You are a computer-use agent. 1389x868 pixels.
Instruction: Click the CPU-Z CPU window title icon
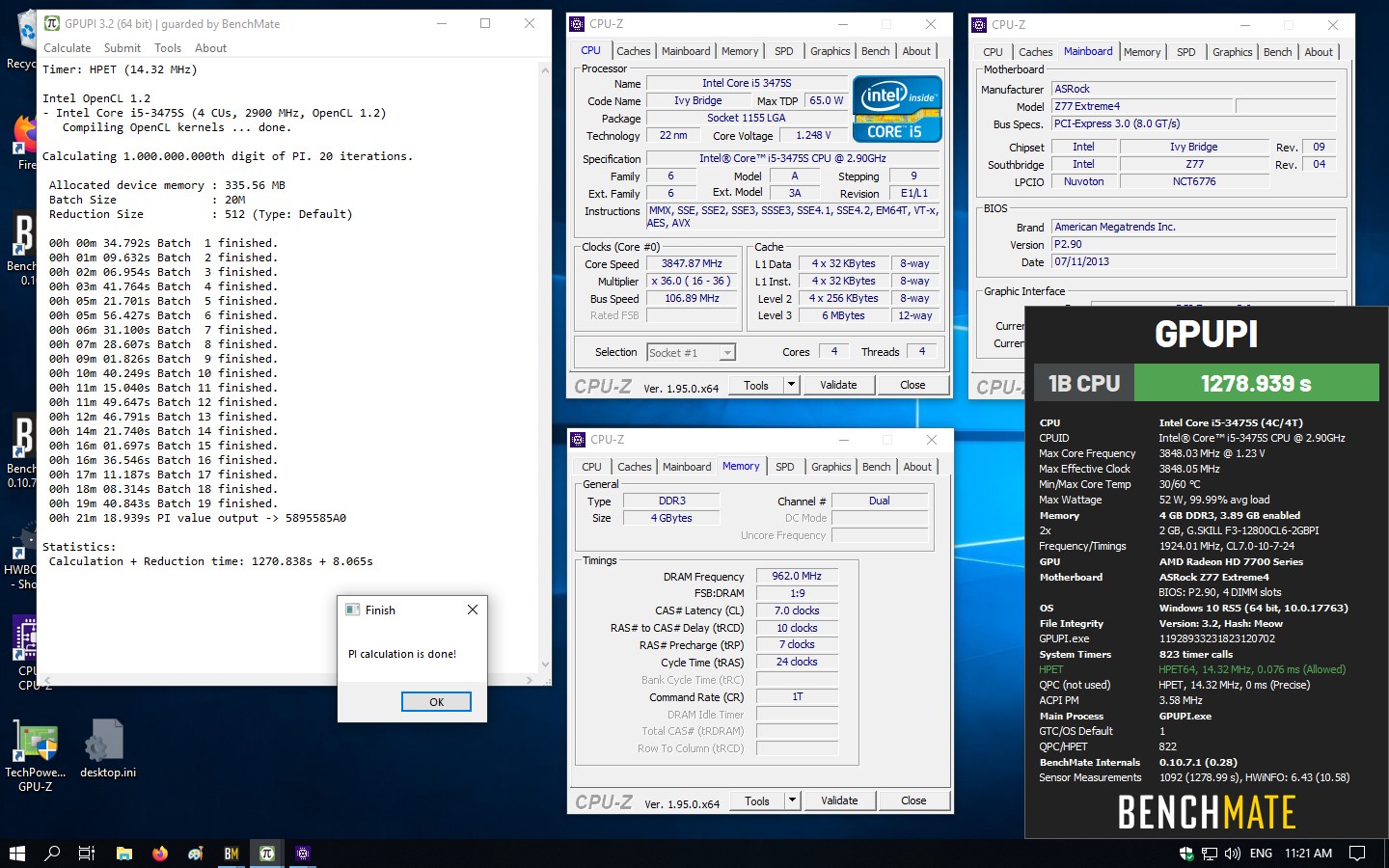[578, 24]
